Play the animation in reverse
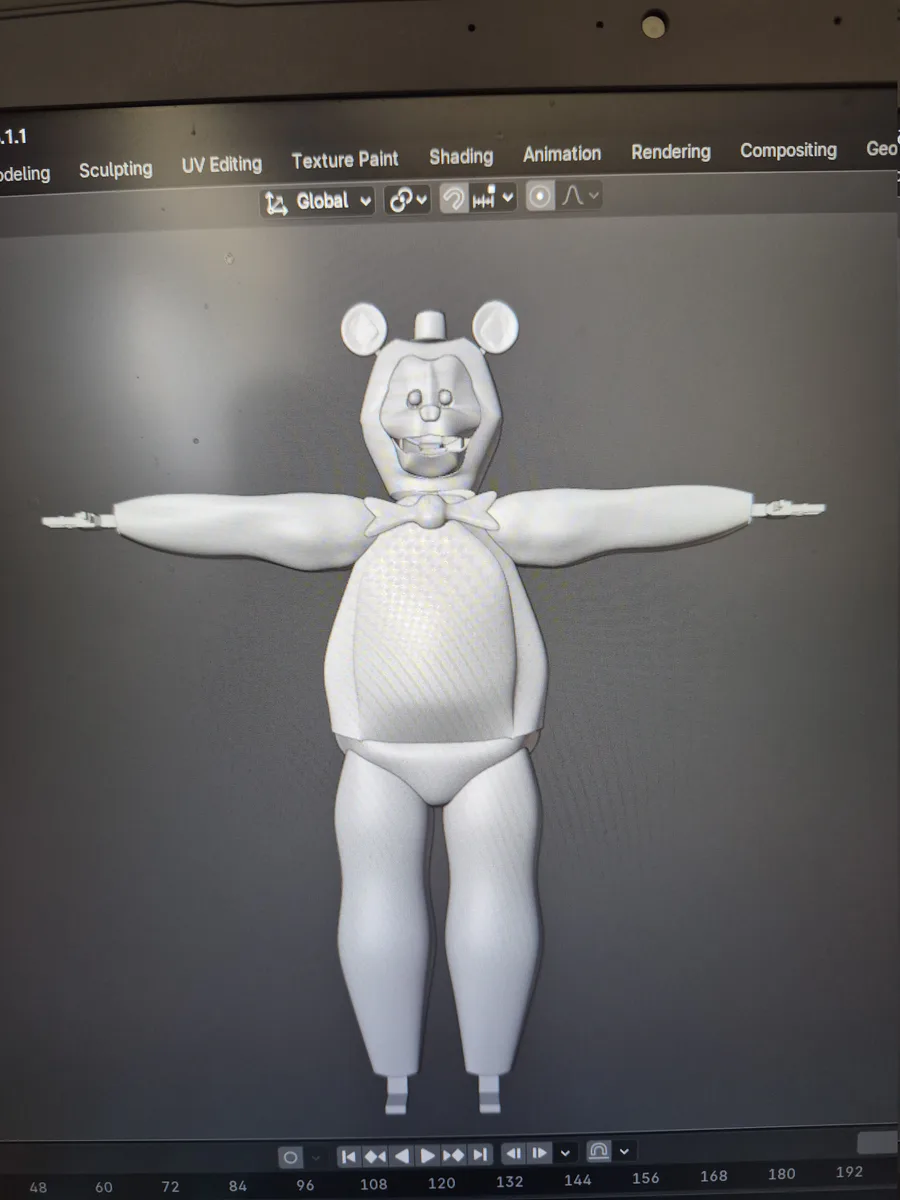 (401, 1156)
